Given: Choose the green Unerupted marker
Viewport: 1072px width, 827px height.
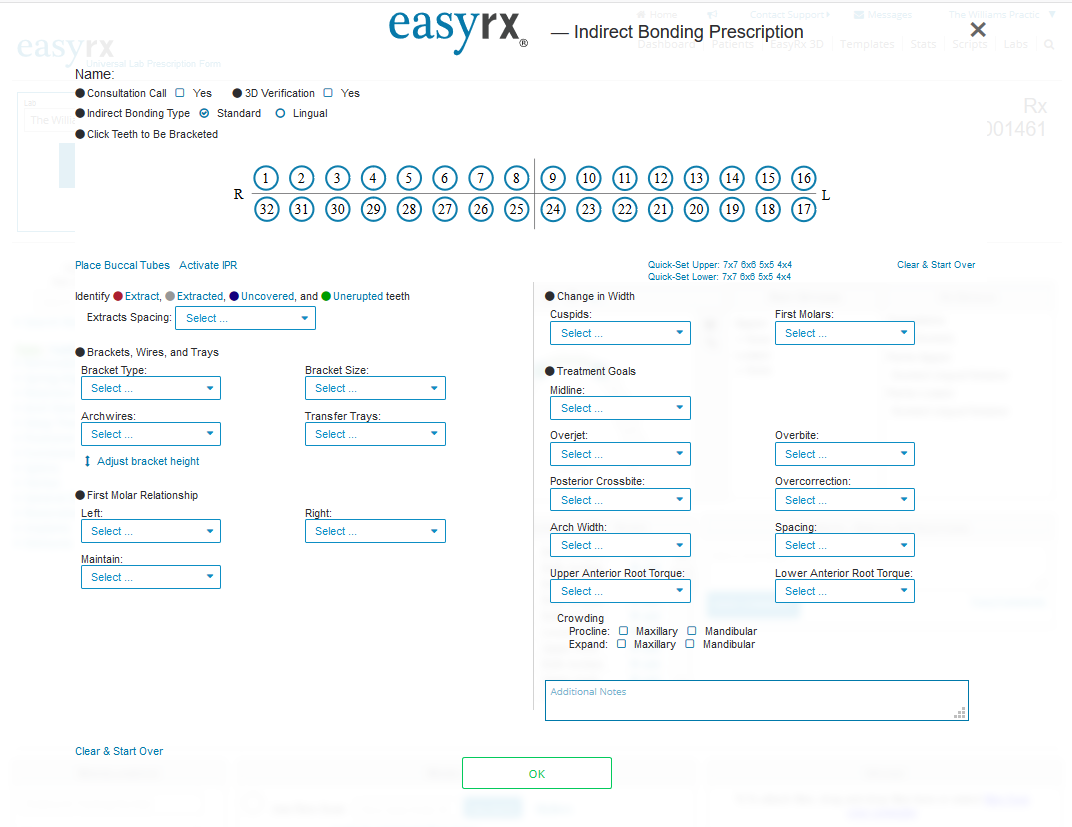Looking at the screenshot, I should tap(326, 296).
